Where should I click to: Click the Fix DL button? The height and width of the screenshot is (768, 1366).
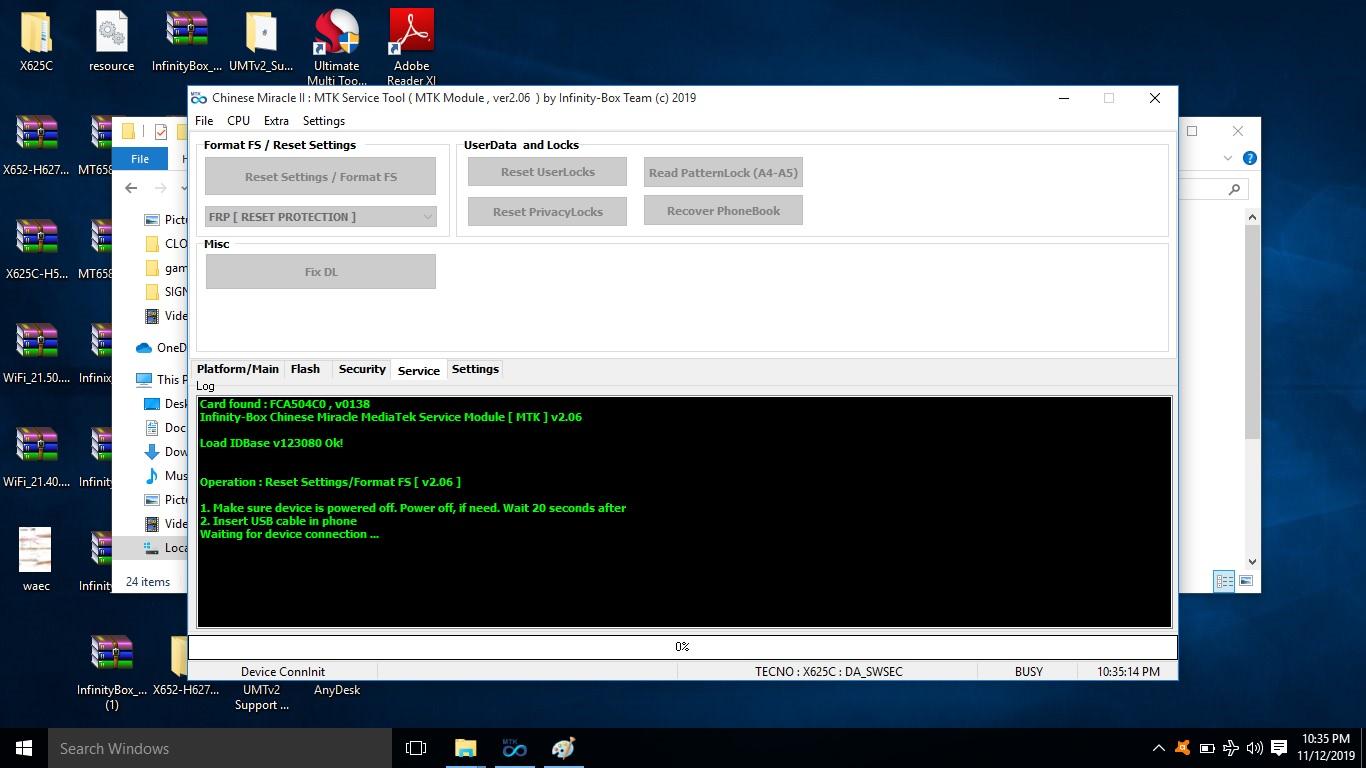tap(320, 271)
